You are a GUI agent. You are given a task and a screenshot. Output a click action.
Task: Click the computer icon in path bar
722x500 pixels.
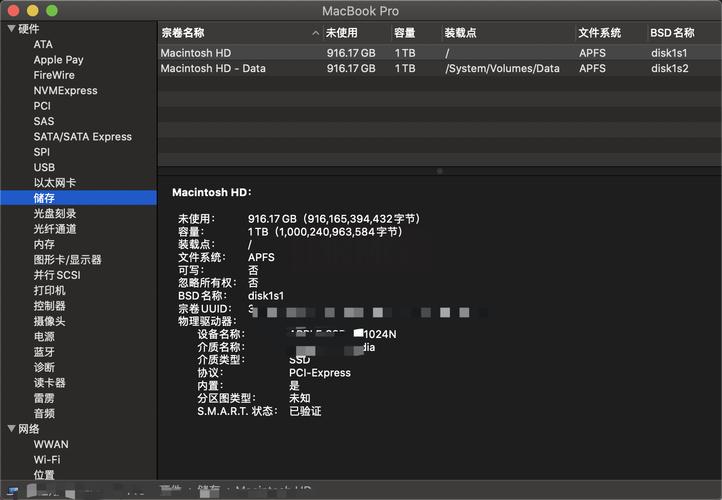coord(12,492)
